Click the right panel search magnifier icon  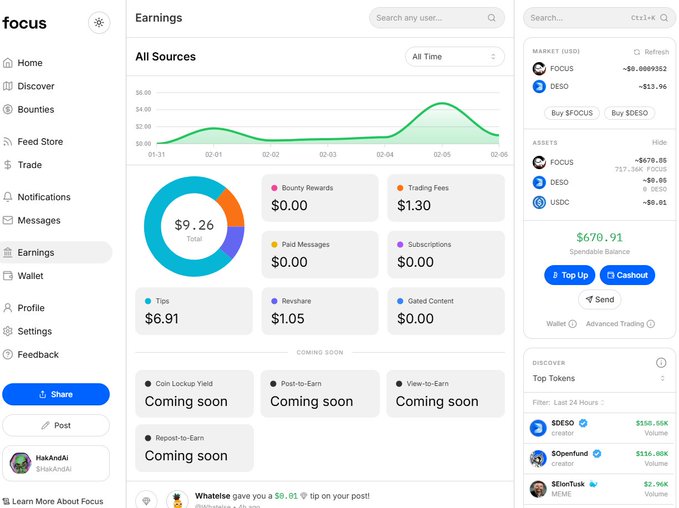pos(664,18)
